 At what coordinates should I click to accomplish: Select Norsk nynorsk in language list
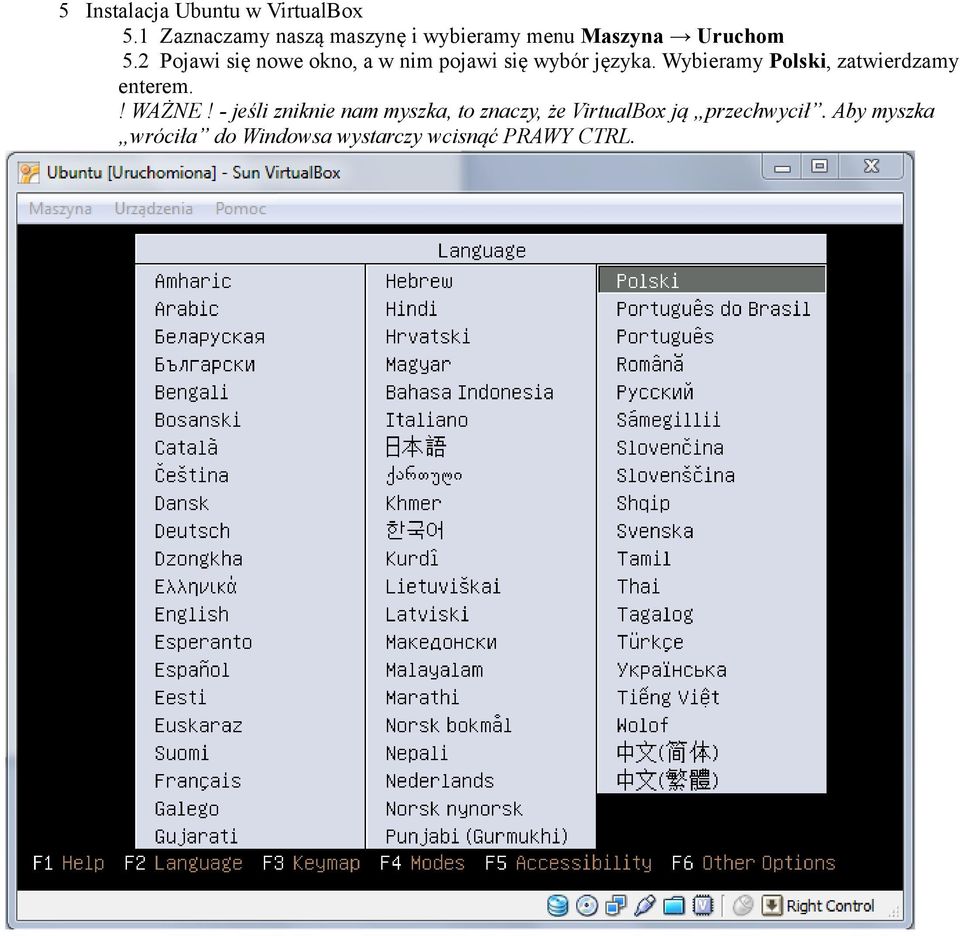454,809
